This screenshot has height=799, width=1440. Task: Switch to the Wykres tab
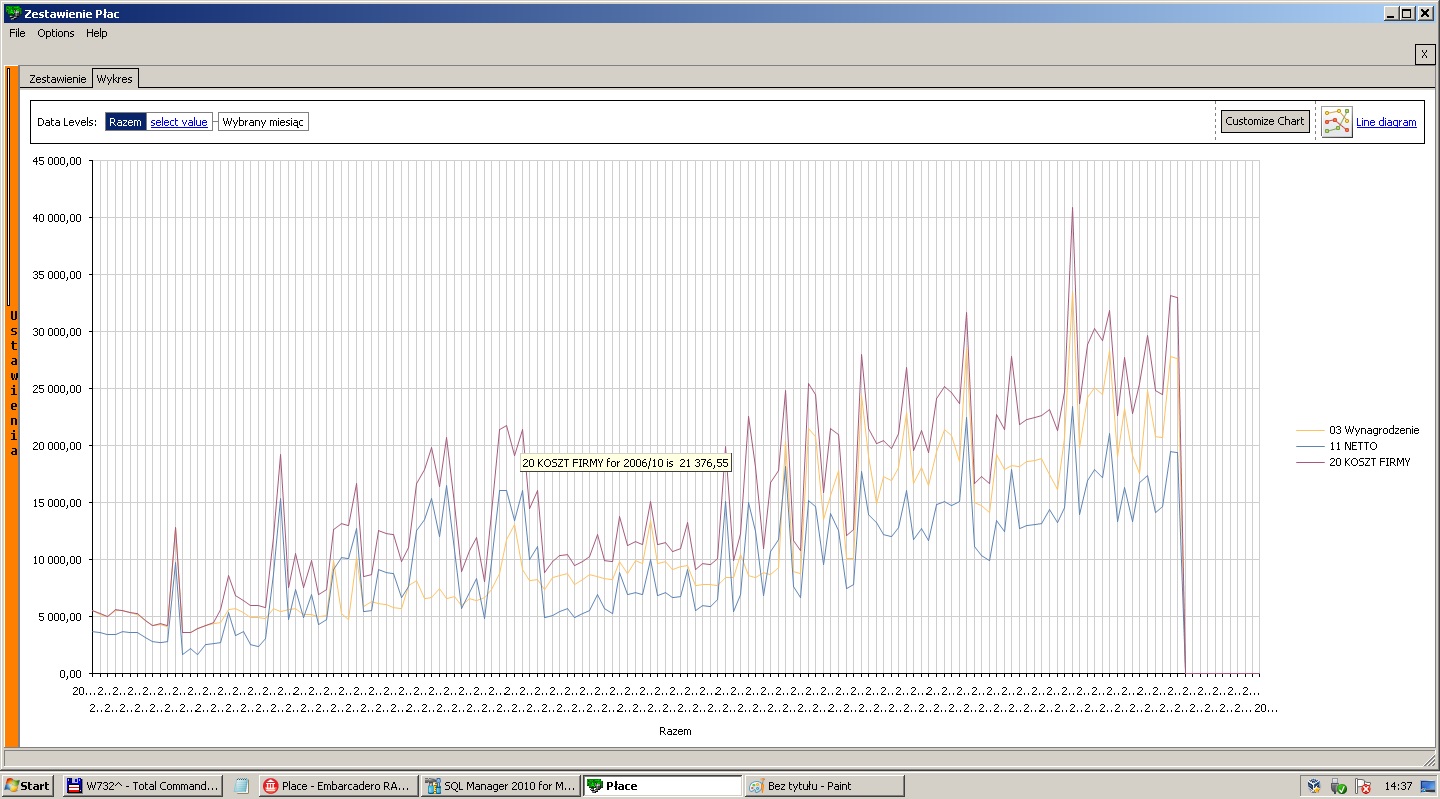coord(114,79)
